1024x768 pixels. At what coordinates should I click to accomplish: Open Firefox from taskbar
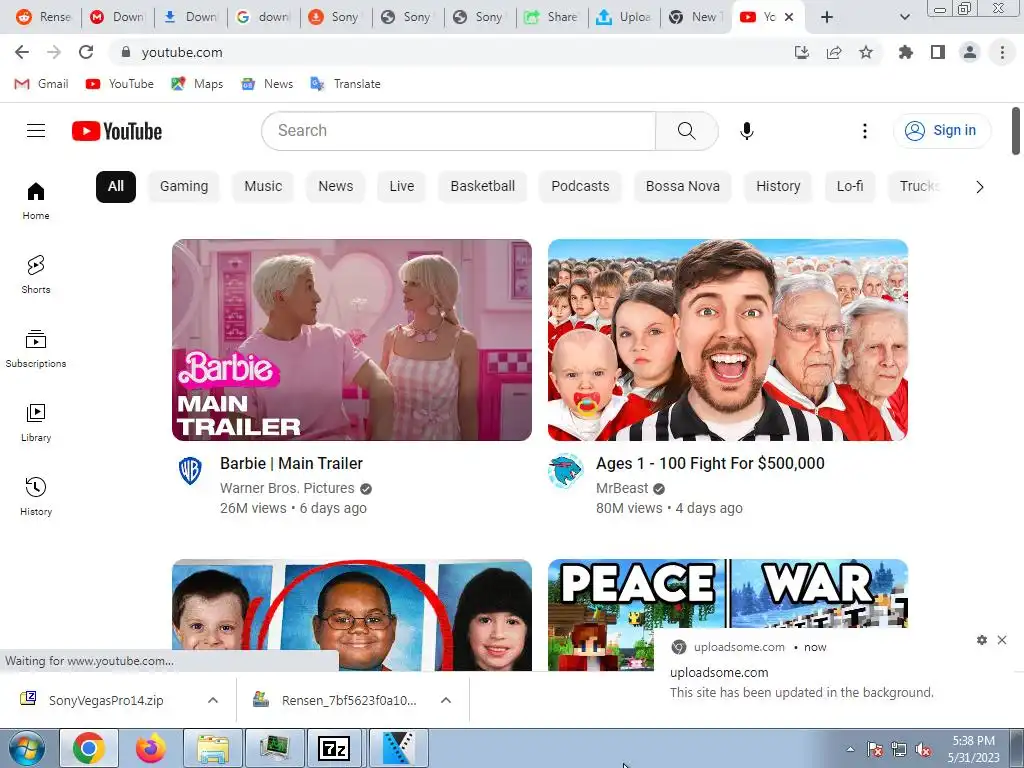150,749
